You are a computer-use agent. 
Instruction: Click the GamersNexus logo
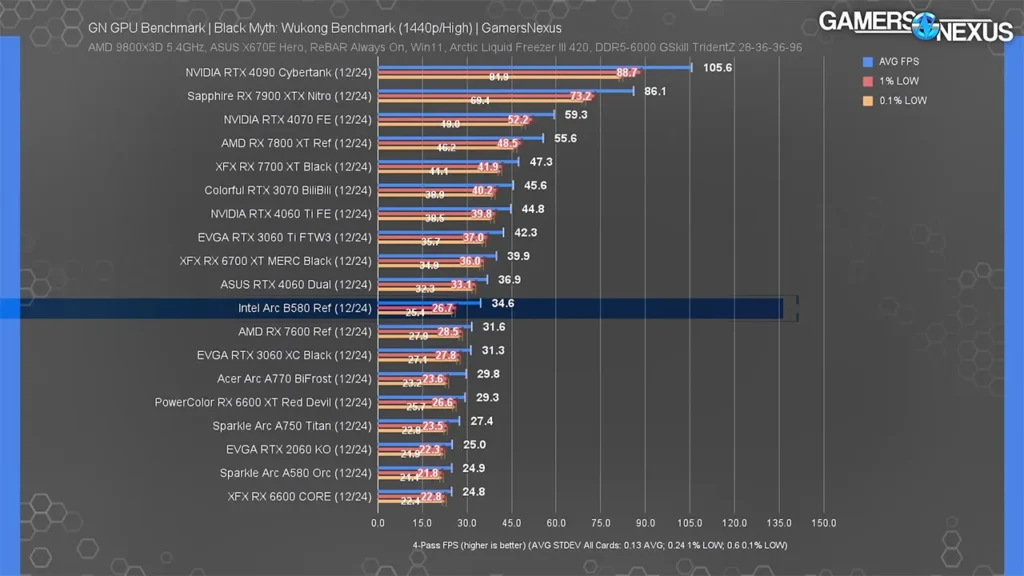(x=916, y=26)
